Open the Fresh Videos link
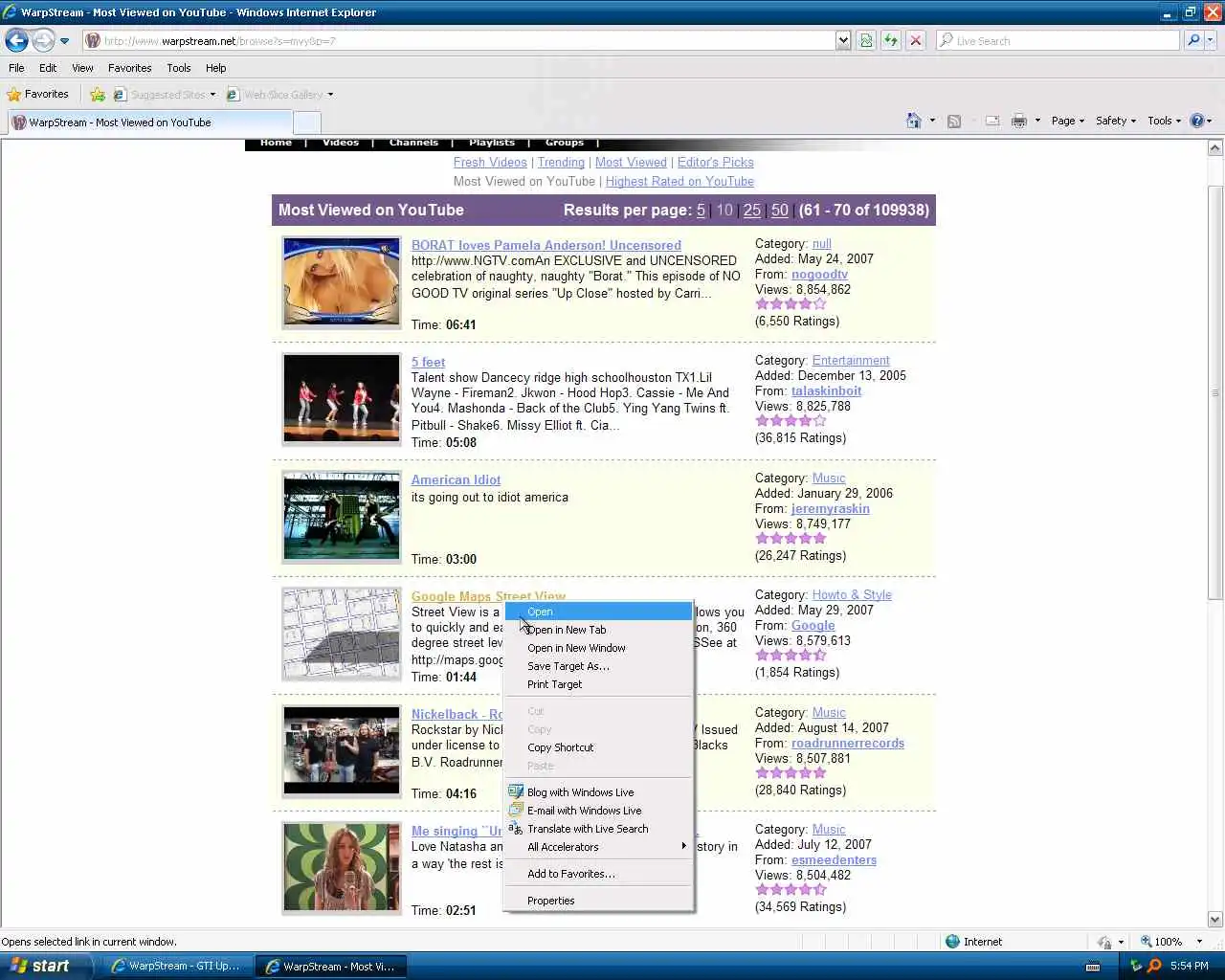Image resolution: width=1225 pixels, height=980 pixels. pos(490,163)
